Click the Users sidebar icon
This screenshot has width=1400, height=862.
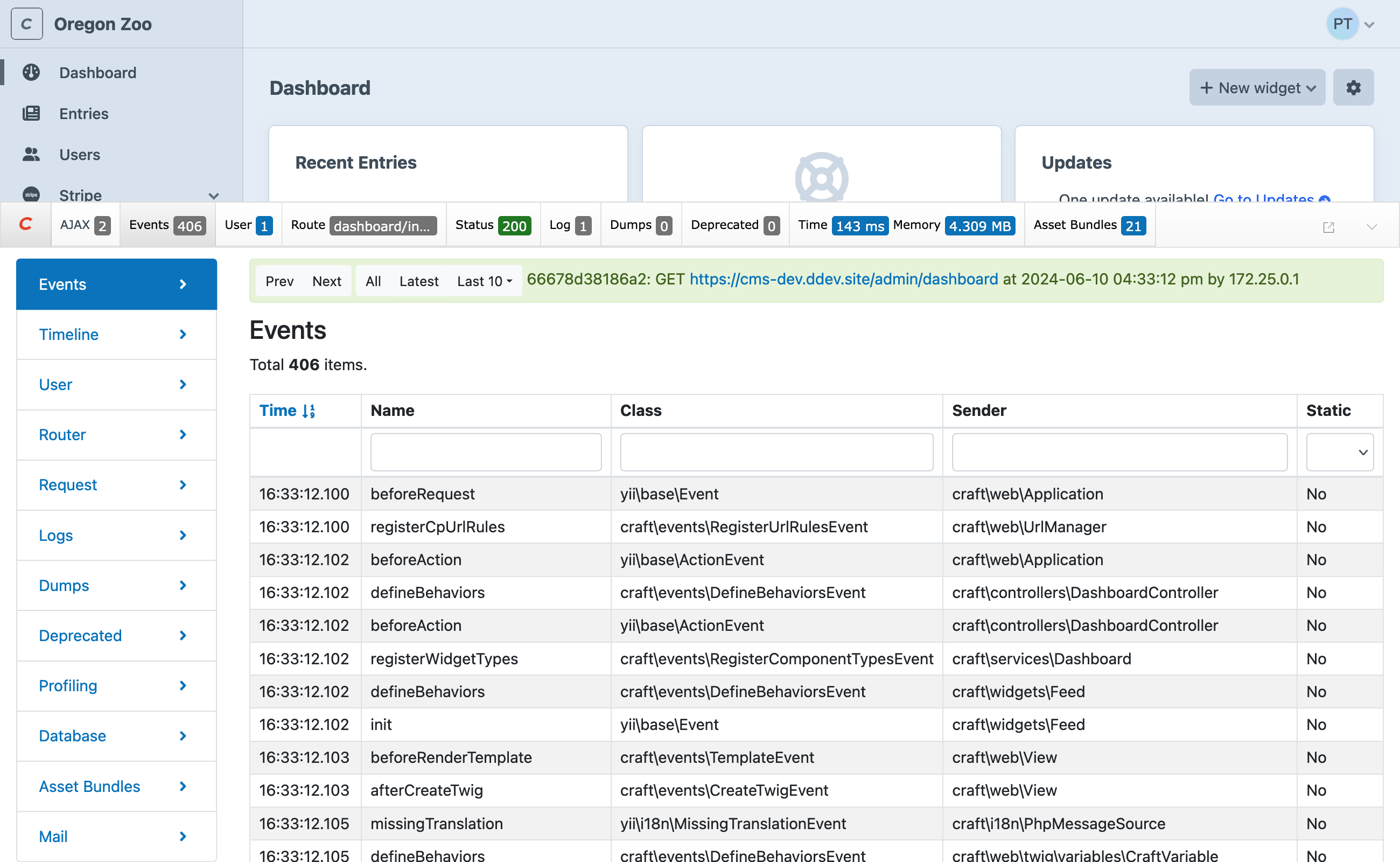(31, 154)
